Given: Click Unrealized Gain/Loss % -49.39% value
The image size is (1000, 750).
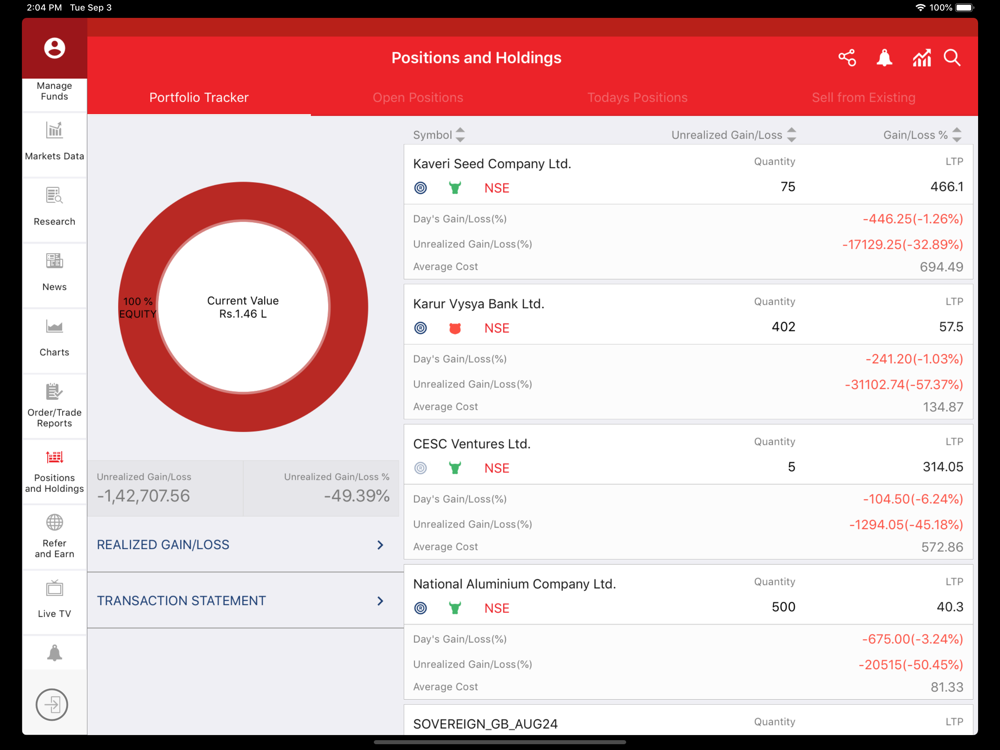Looking at the screenshot, I should click(357, 496).
